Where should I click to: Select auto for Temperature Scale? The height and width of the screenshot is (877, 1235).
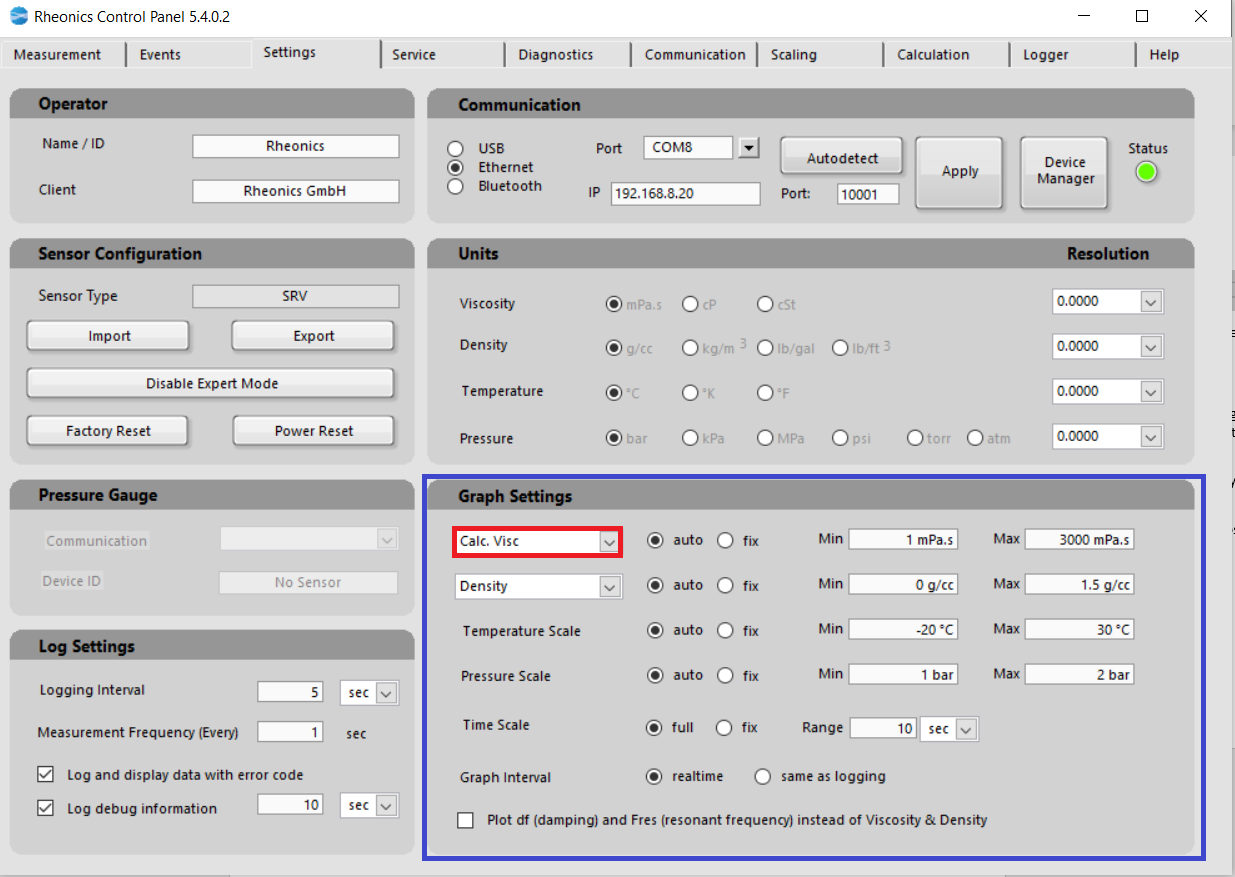click(x=655, y=630)
